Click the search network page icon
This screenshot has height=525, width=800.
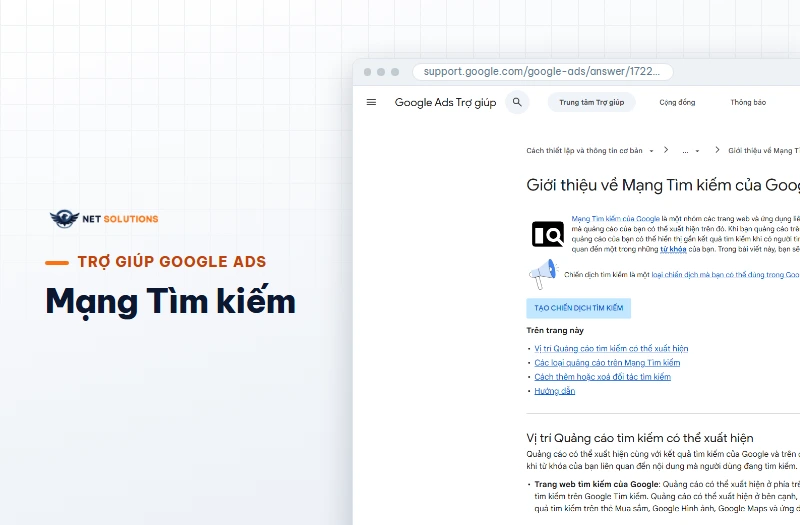(x=547, y=234)
